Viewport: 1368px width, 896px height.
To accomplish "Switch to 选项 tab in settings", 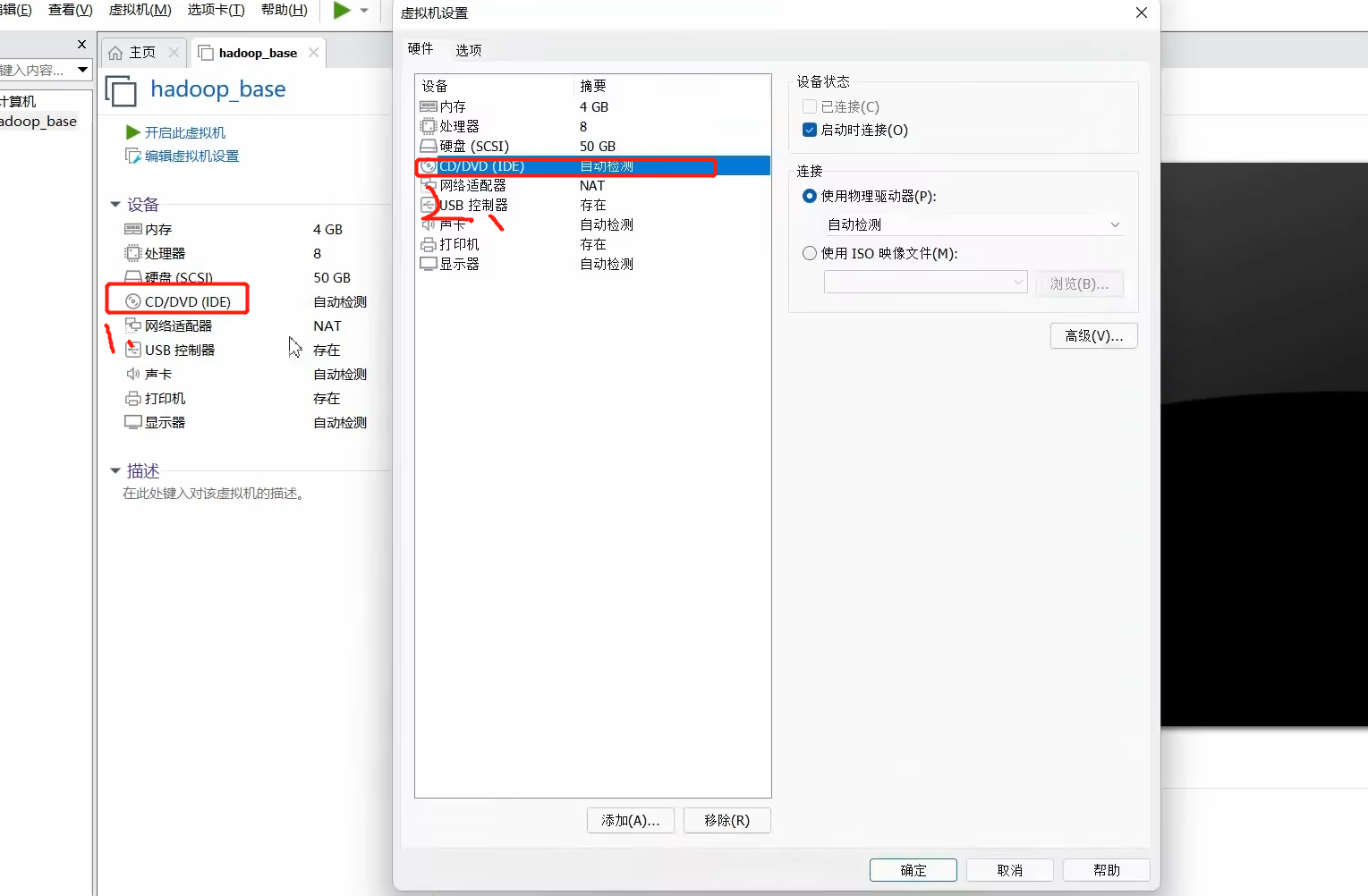I will (x=469, y=50).
